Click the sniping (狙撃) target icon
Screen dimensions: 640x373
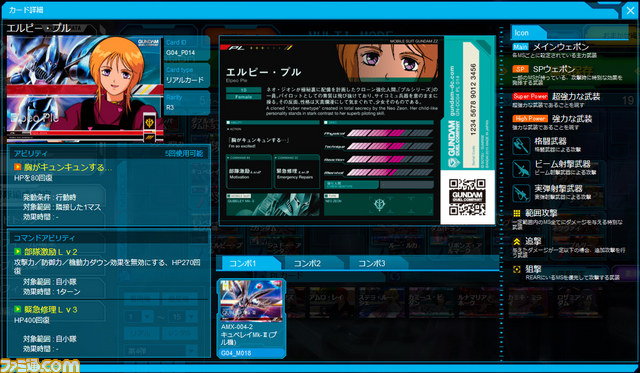[517, 269]
